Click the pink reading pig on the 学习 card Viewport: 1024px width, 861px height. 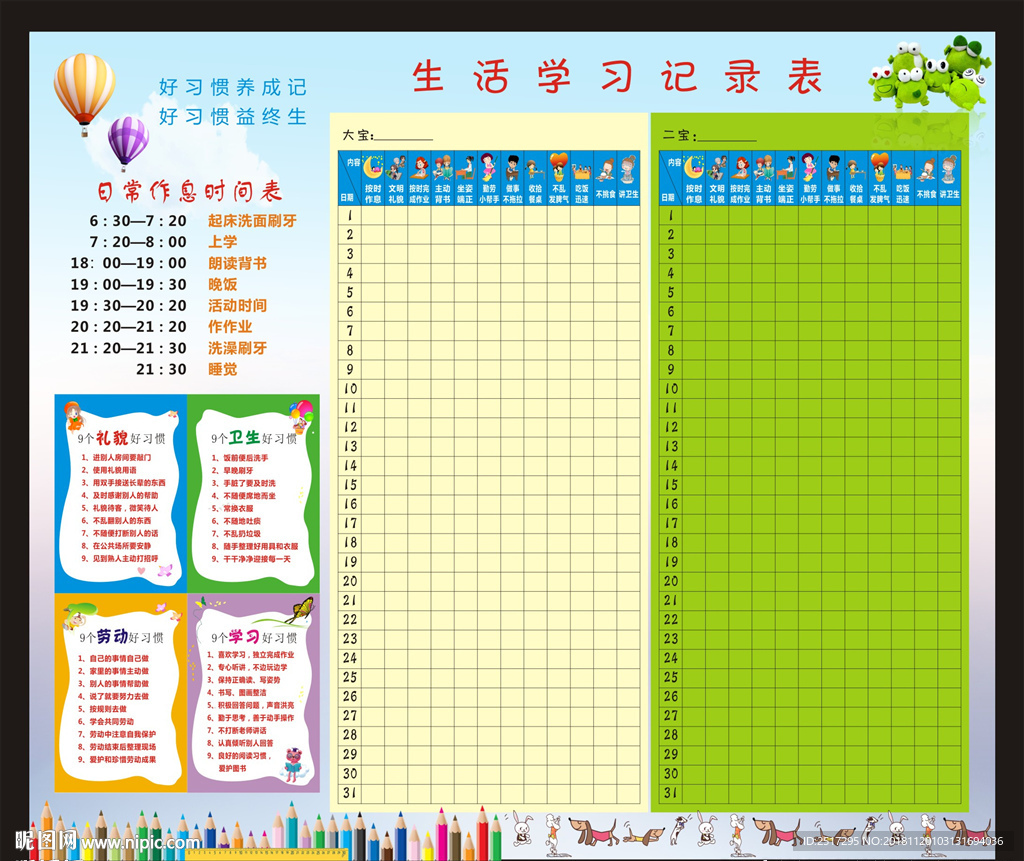[294, 764]
